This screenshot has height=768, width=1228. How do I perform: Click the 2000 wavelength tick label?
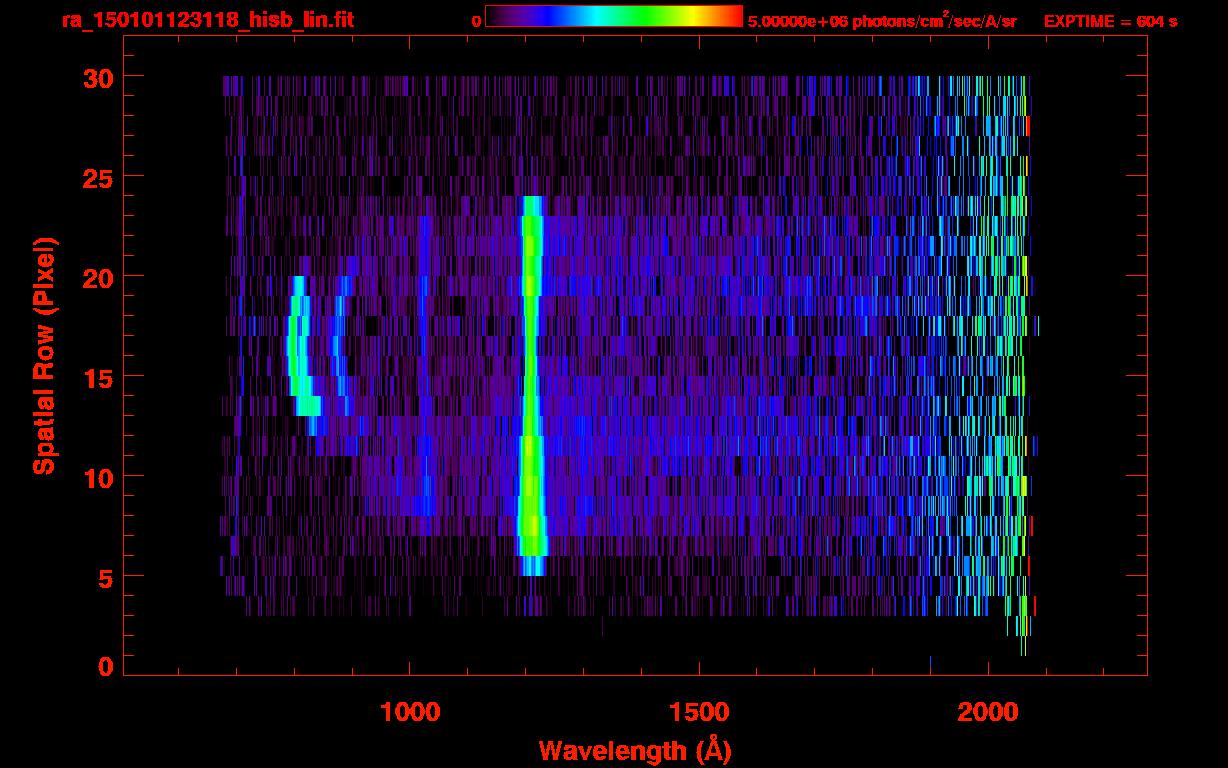988,712
